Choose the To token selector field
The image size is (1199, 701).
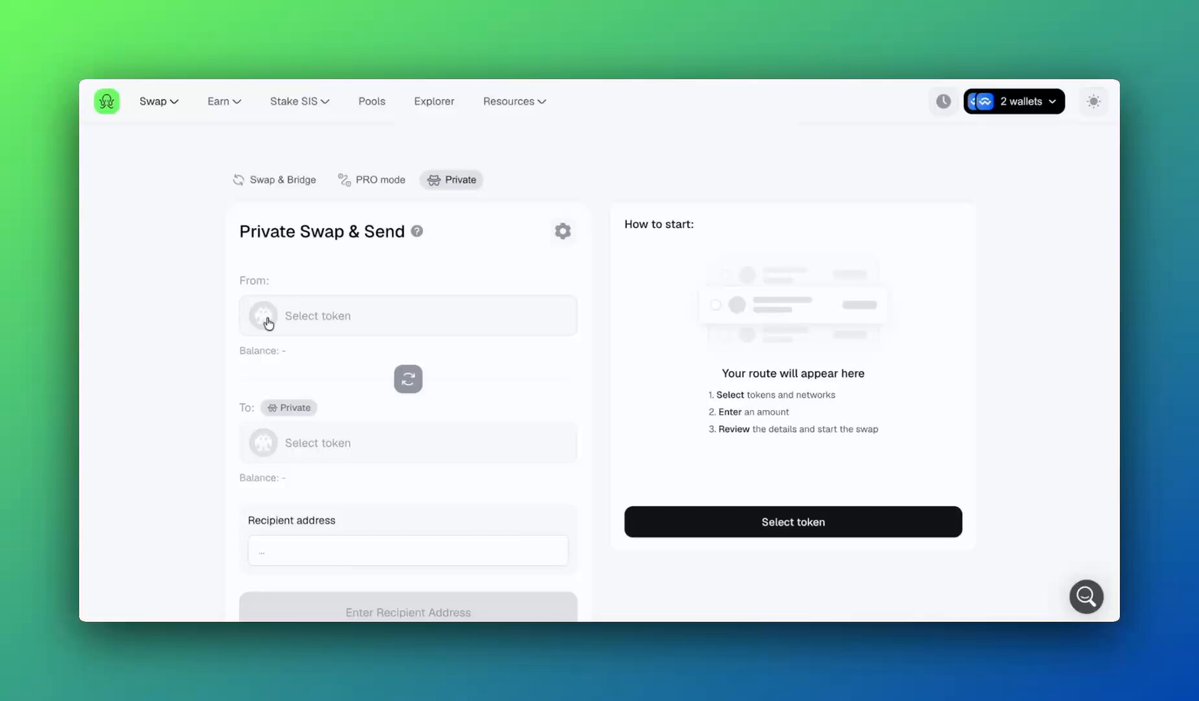[x=408, y=443]
